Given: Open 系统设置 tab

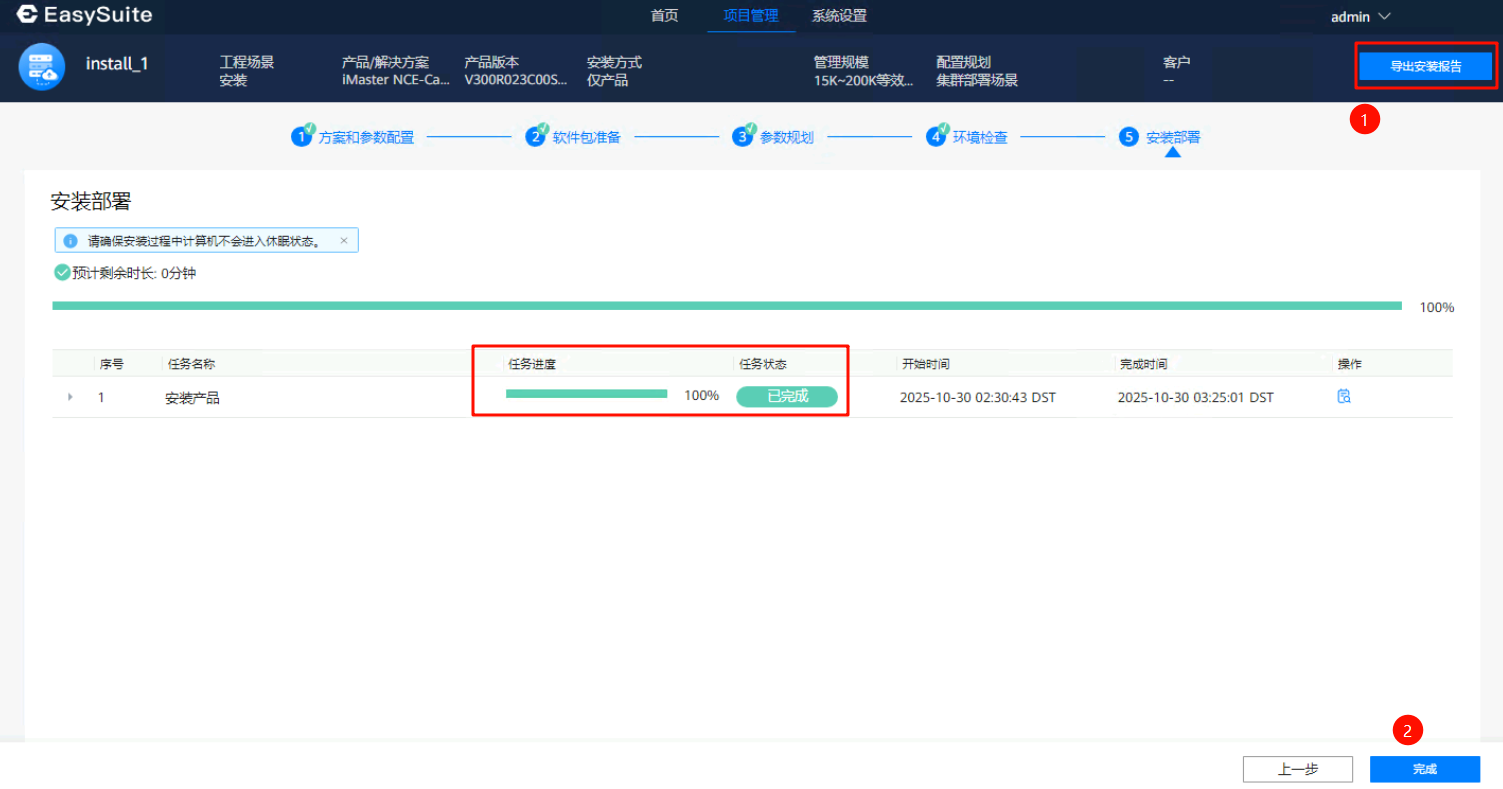Looking at the screenshot, I should click(x=839, y=16).
